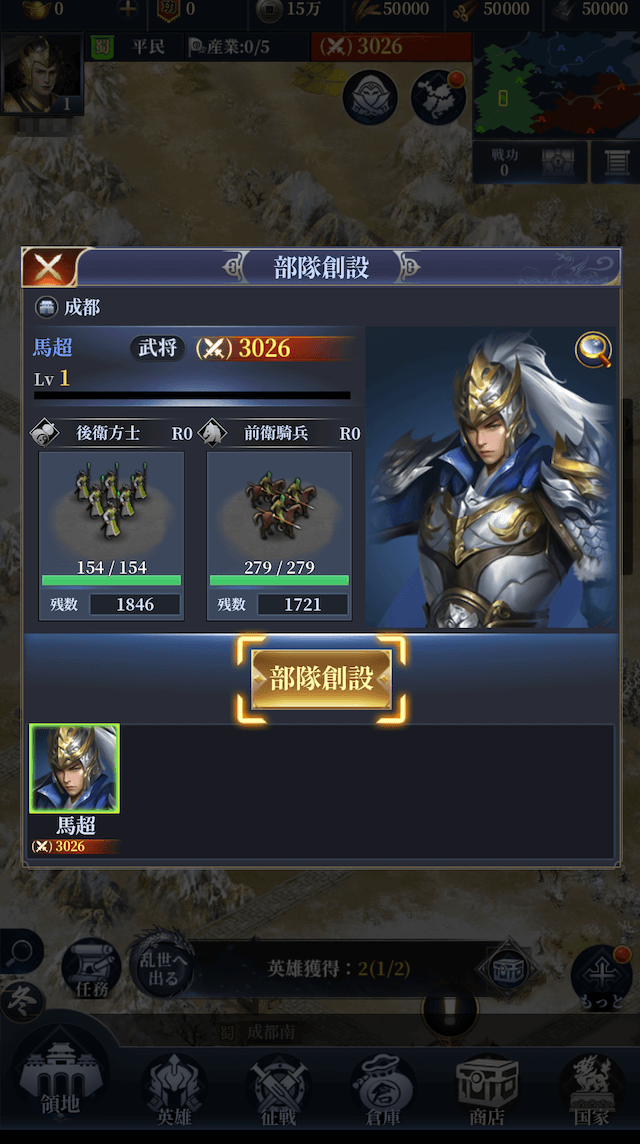Open the 国家 nation tab
The width and height of the screenshot is (640, 1144).
591,1089
